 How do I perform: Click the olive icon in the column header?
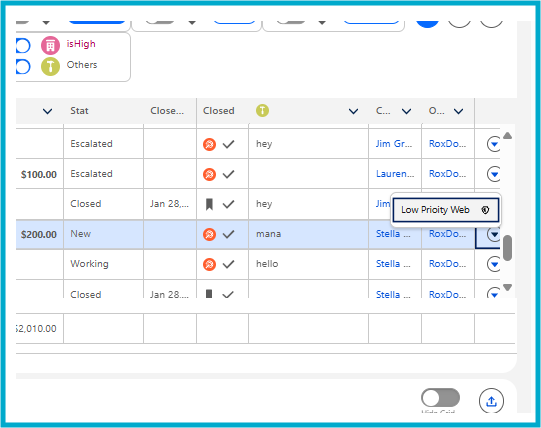point(262,110)
